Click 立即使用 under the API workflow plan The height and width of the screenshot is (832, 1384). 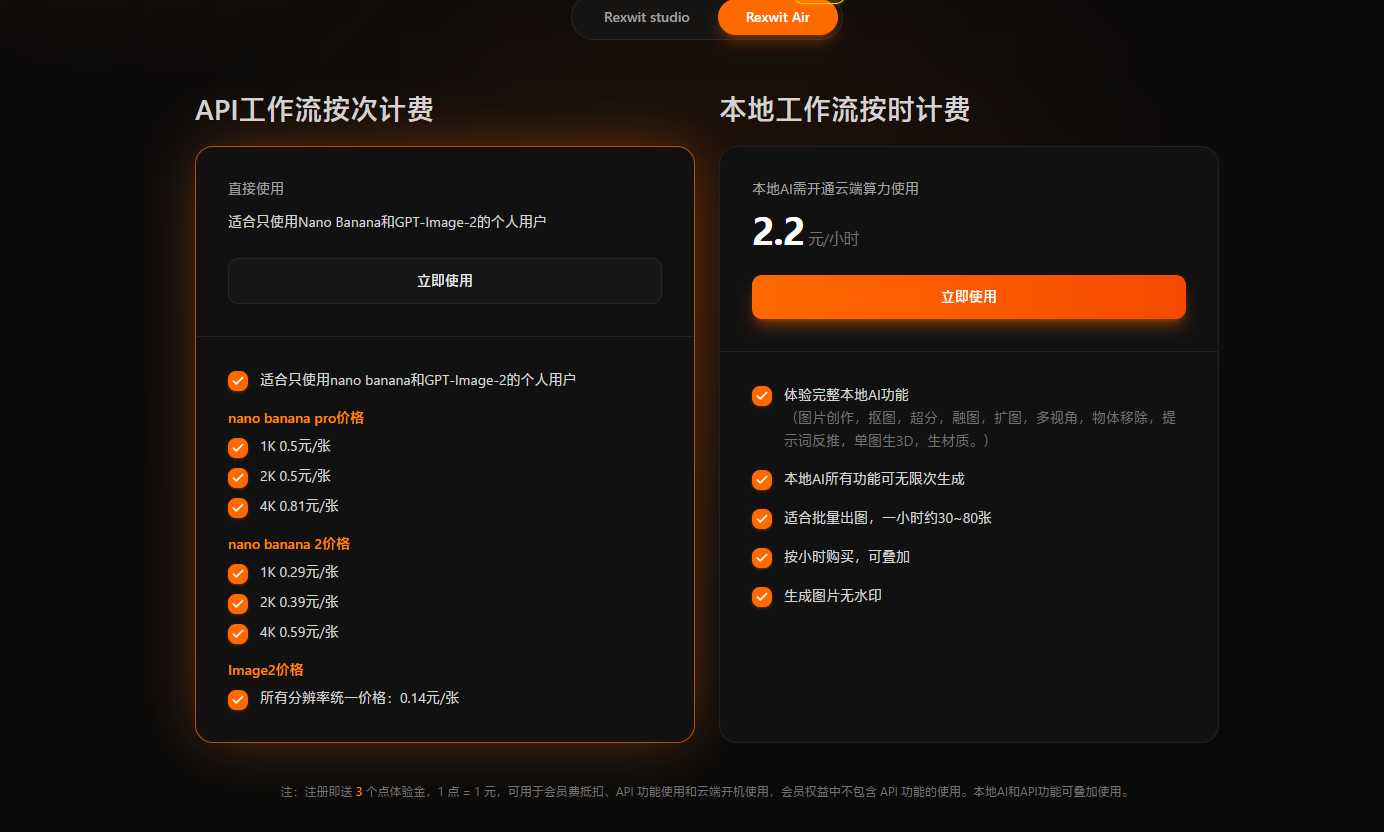pyautogui.click(x=445, y=281)
